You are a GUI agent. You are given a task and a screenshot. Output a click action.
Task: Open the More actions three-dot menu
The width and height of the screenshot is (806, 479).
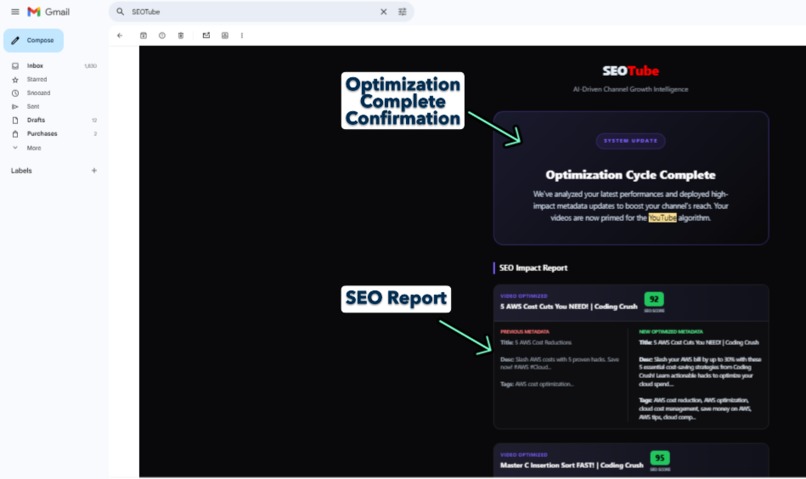[x=242, y=35]
